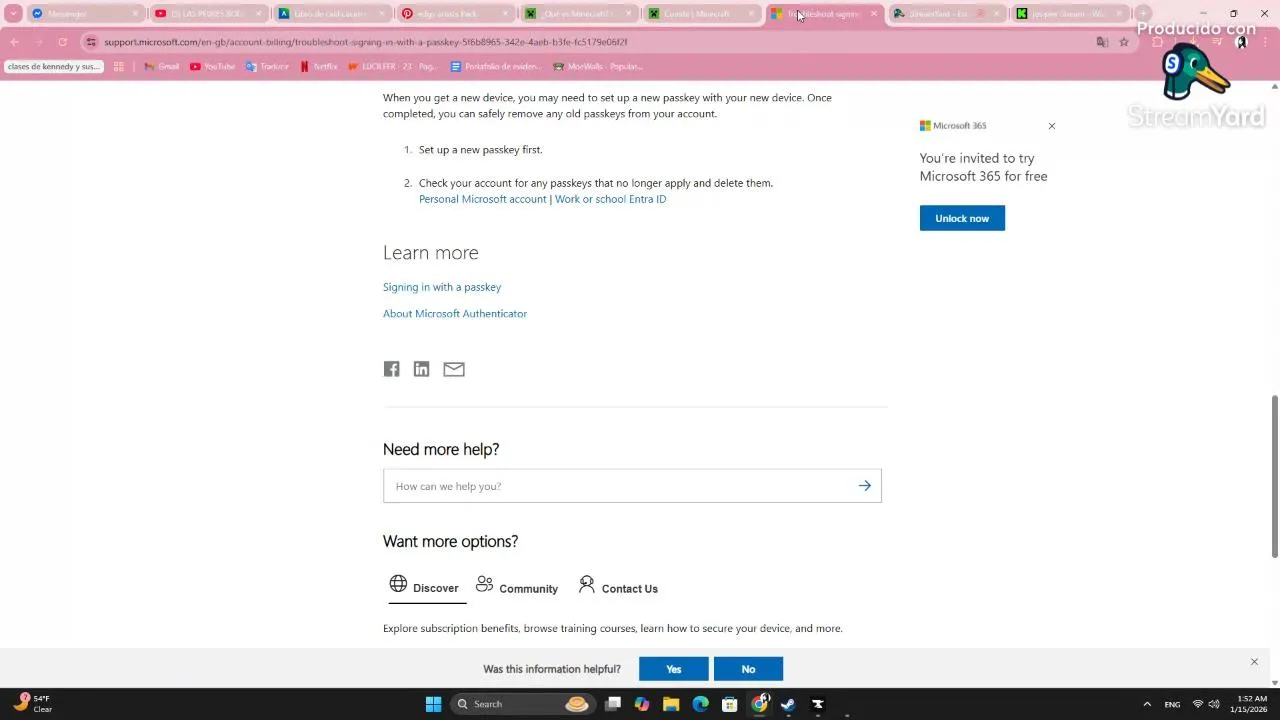The height and width of the screenshot is (720, 1280).
Task: Share this article by email icon
Action: 454,369
